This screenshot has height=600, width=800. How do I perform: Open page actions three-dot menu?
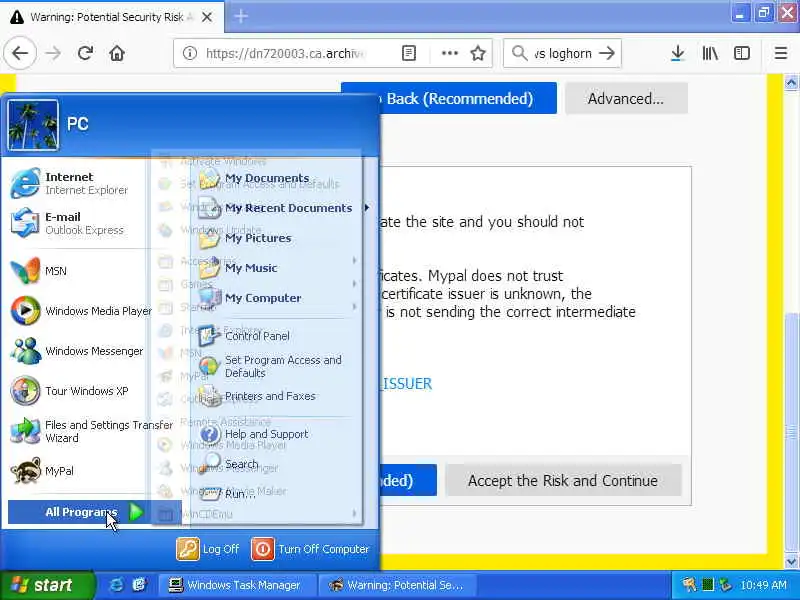[449, 53]
